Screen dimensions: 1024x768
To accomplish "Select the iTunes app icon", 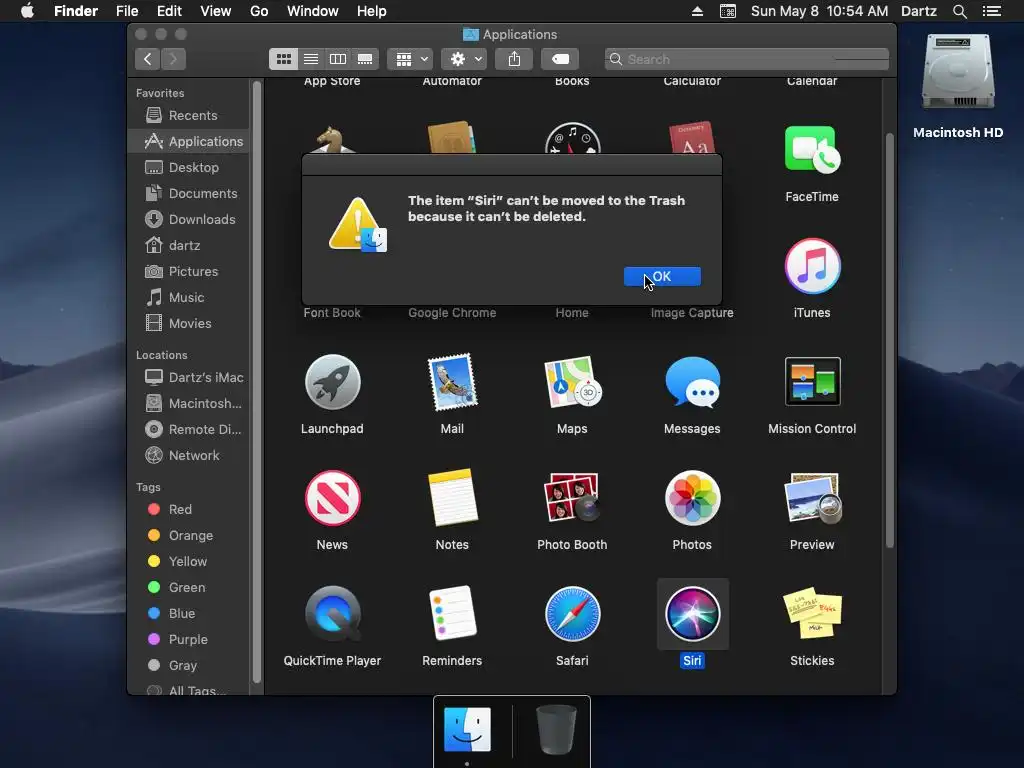I will coord(812,266).
